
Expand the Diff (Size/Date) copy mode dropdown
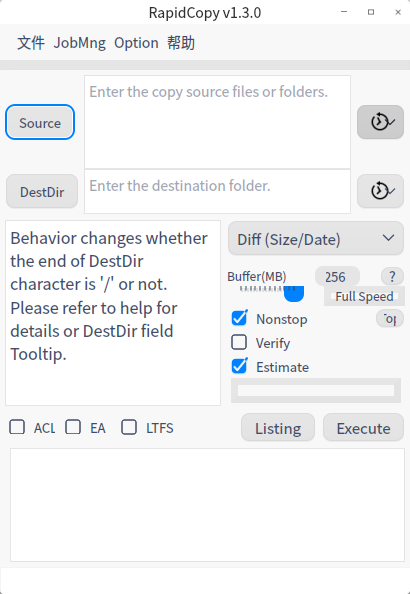pos(316,238)
